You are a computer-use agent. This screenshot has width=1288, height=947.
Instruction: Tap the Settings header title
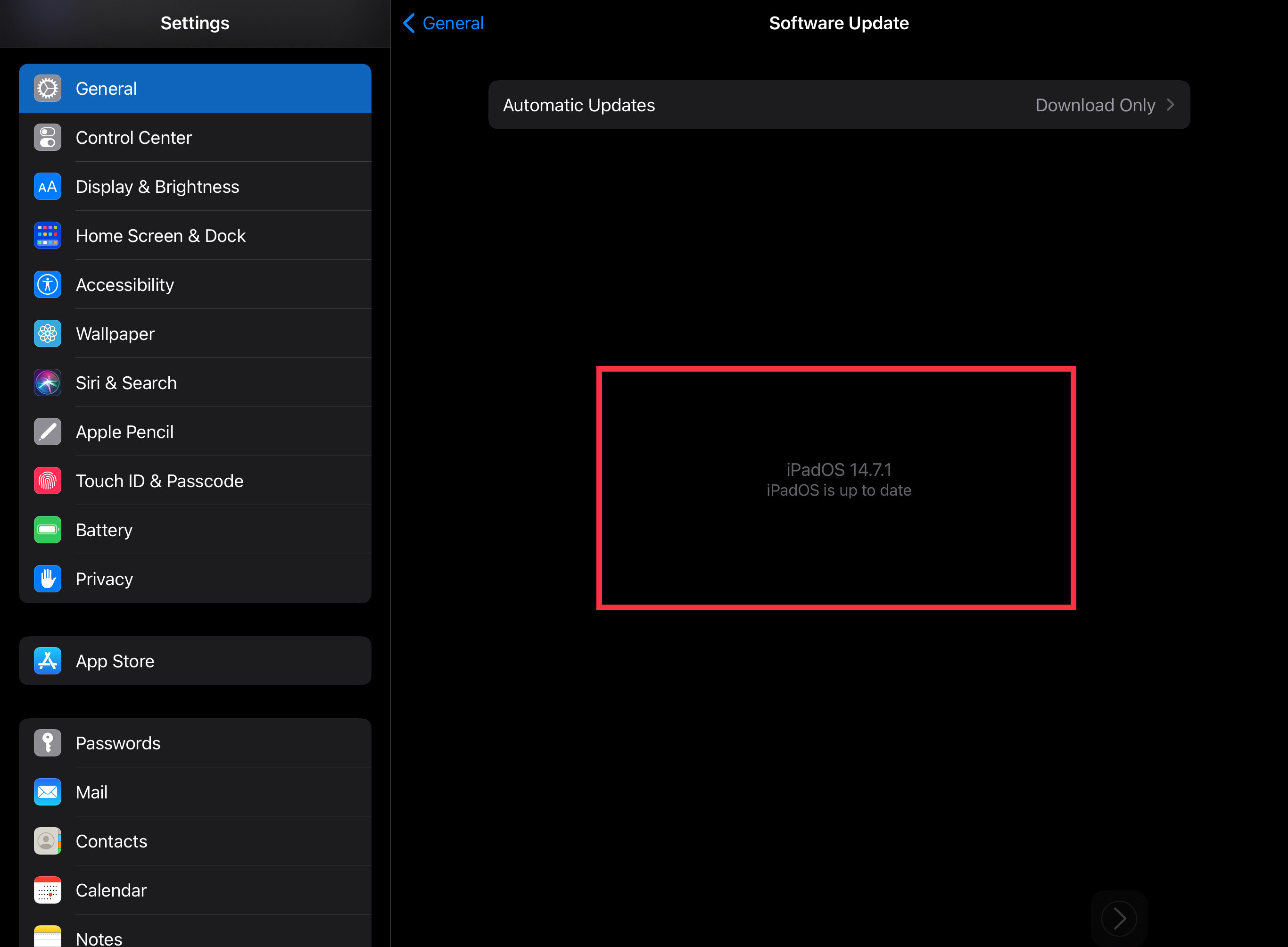click(x=195, y=23)
